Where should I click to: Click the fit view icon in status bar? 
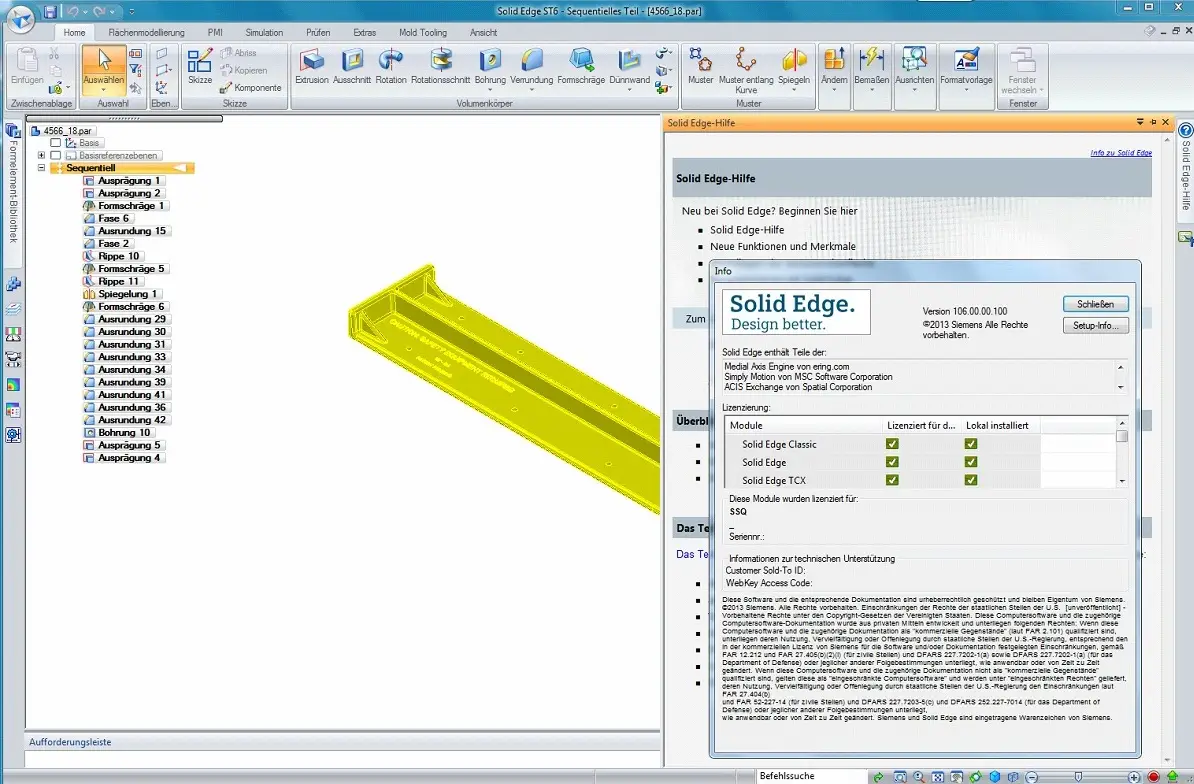coord(937,777)
